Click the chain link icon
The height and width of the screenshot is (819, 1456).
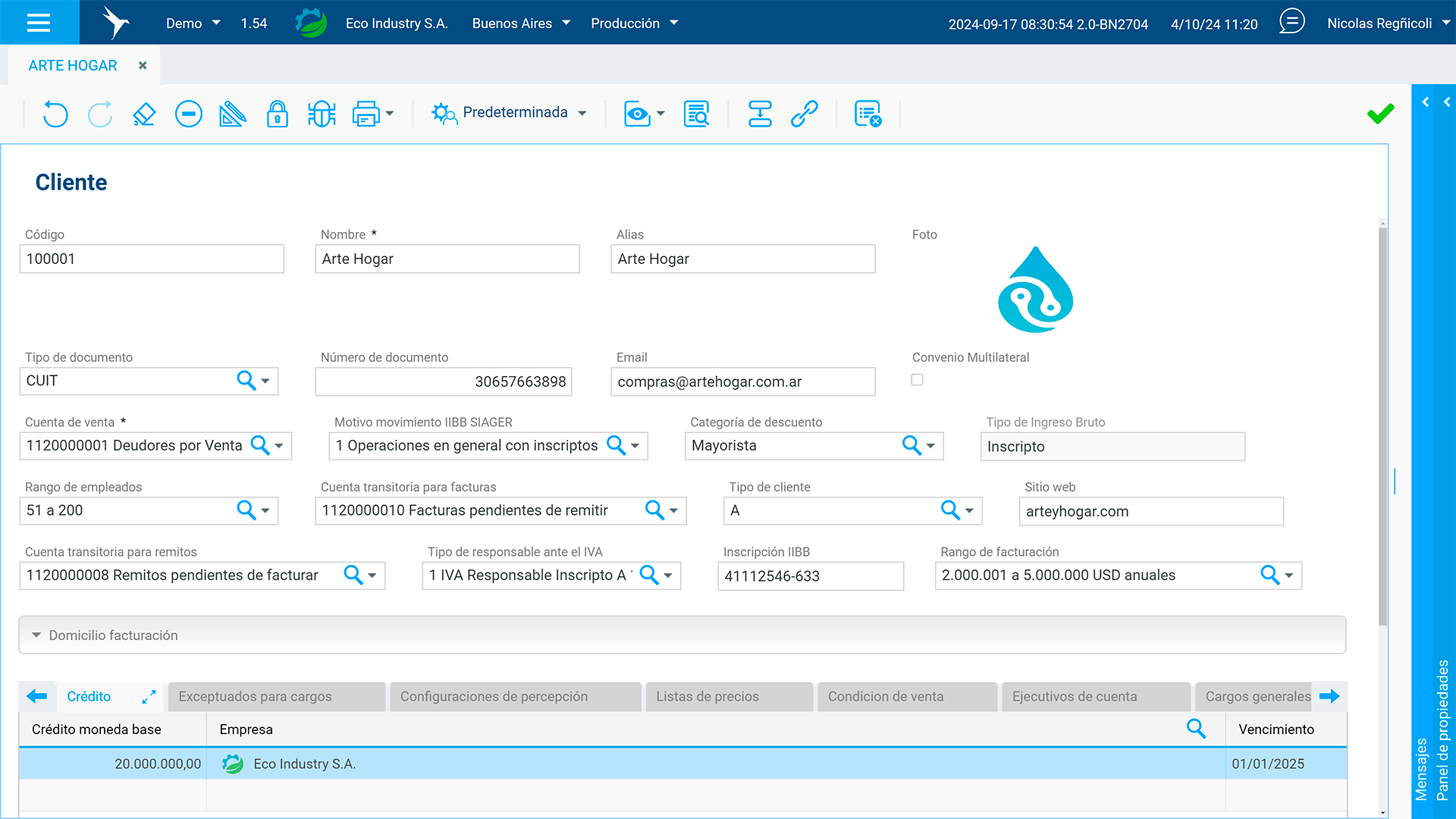tap(805, 114)
